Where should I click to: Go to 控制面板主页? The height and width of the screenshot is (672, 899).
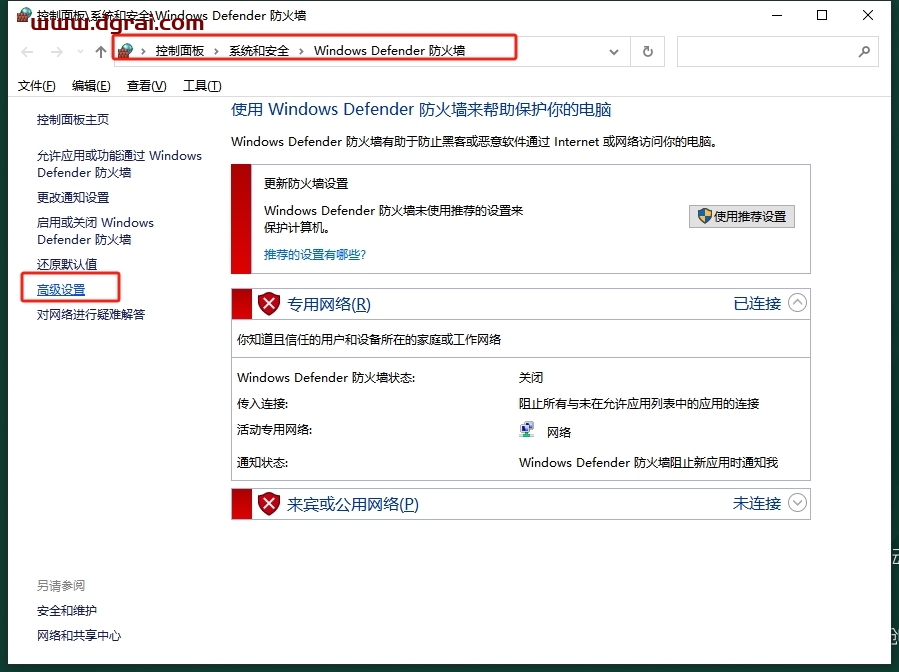(73, 119)
